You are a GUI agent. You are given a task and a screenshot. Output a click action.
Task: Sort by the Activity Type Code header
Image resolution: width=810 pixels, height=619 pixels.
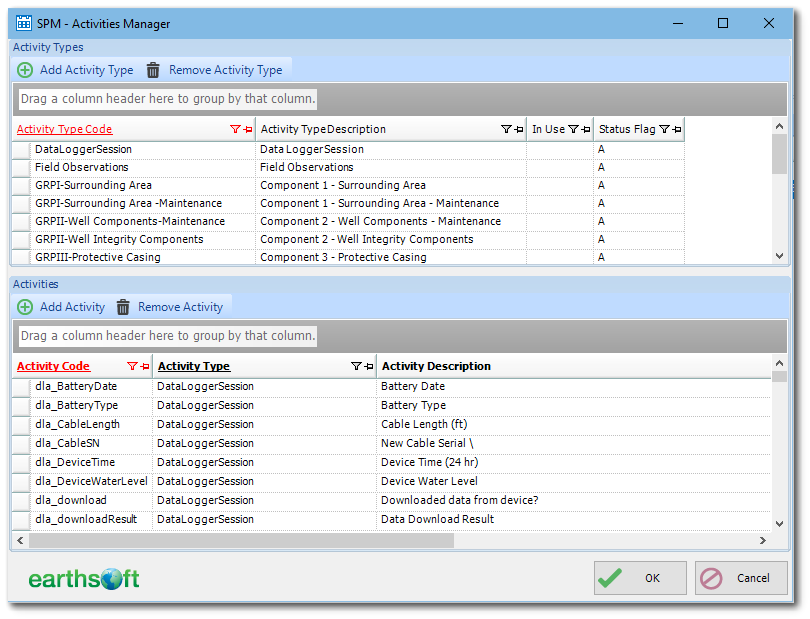tap(64, 129)
